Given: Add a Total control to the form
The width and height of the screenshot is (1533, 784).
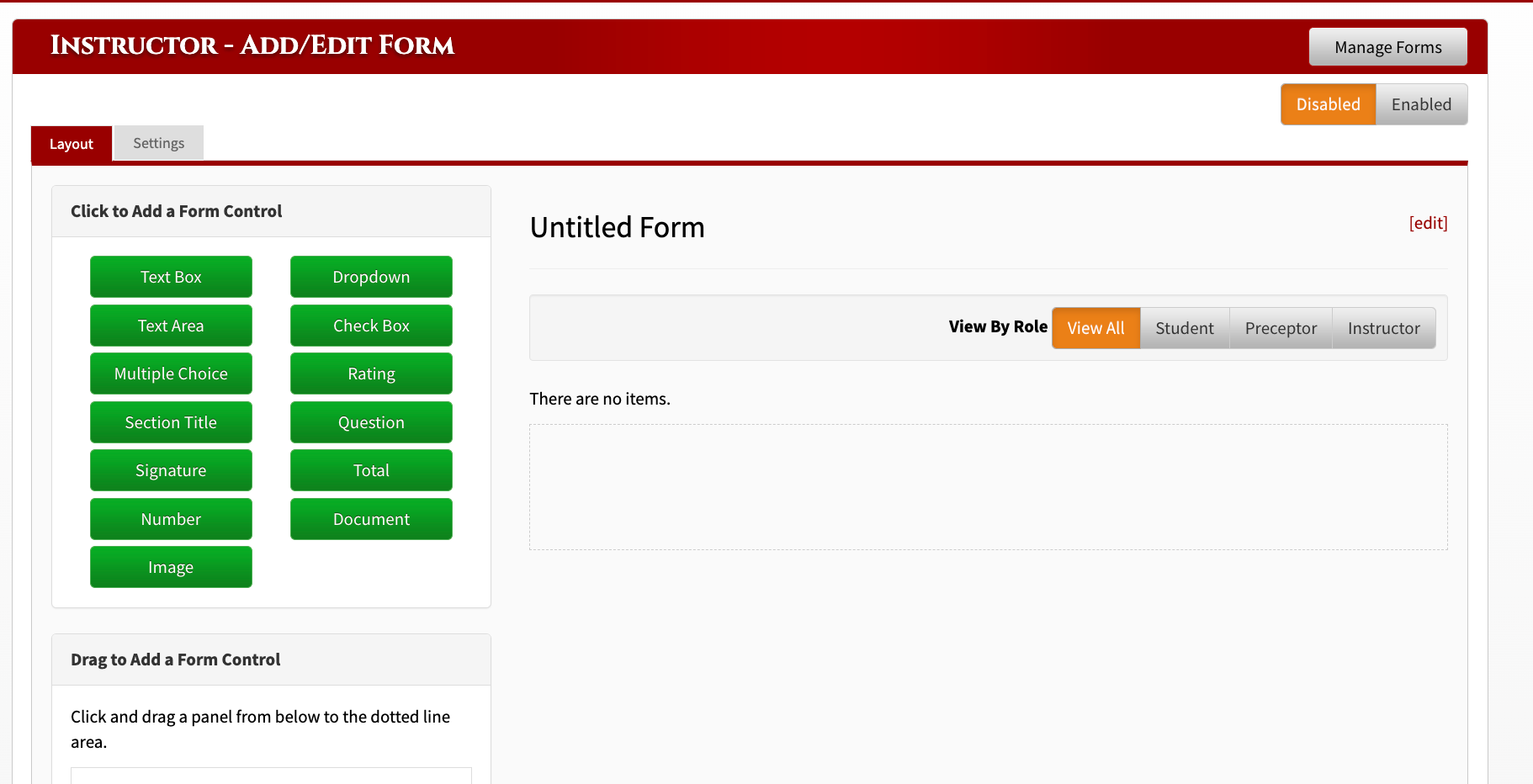Looking at the screenshot, I should tap(371, 470).
